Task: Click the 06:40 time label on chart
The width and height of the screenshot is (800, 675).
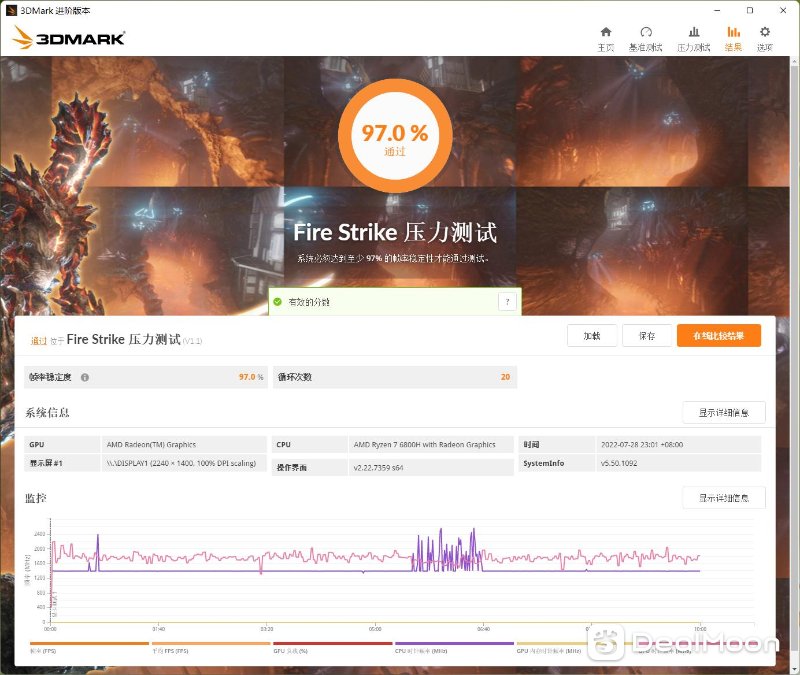Action: point(484,629)
